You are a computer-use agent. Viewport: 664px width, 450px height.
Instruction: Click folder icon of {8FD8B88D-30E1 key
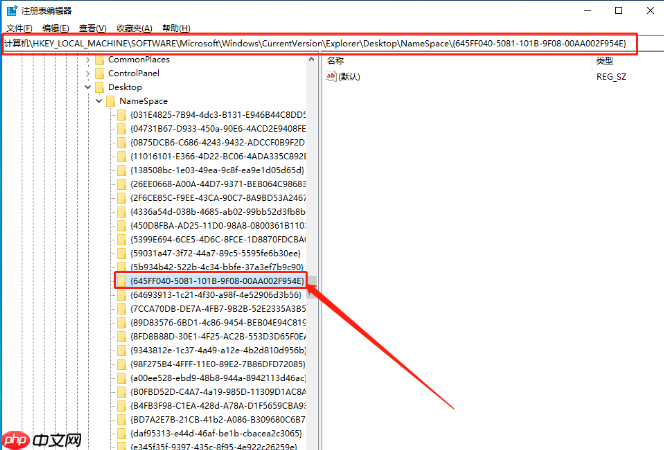pyautogui.click(x=122, y=337)
